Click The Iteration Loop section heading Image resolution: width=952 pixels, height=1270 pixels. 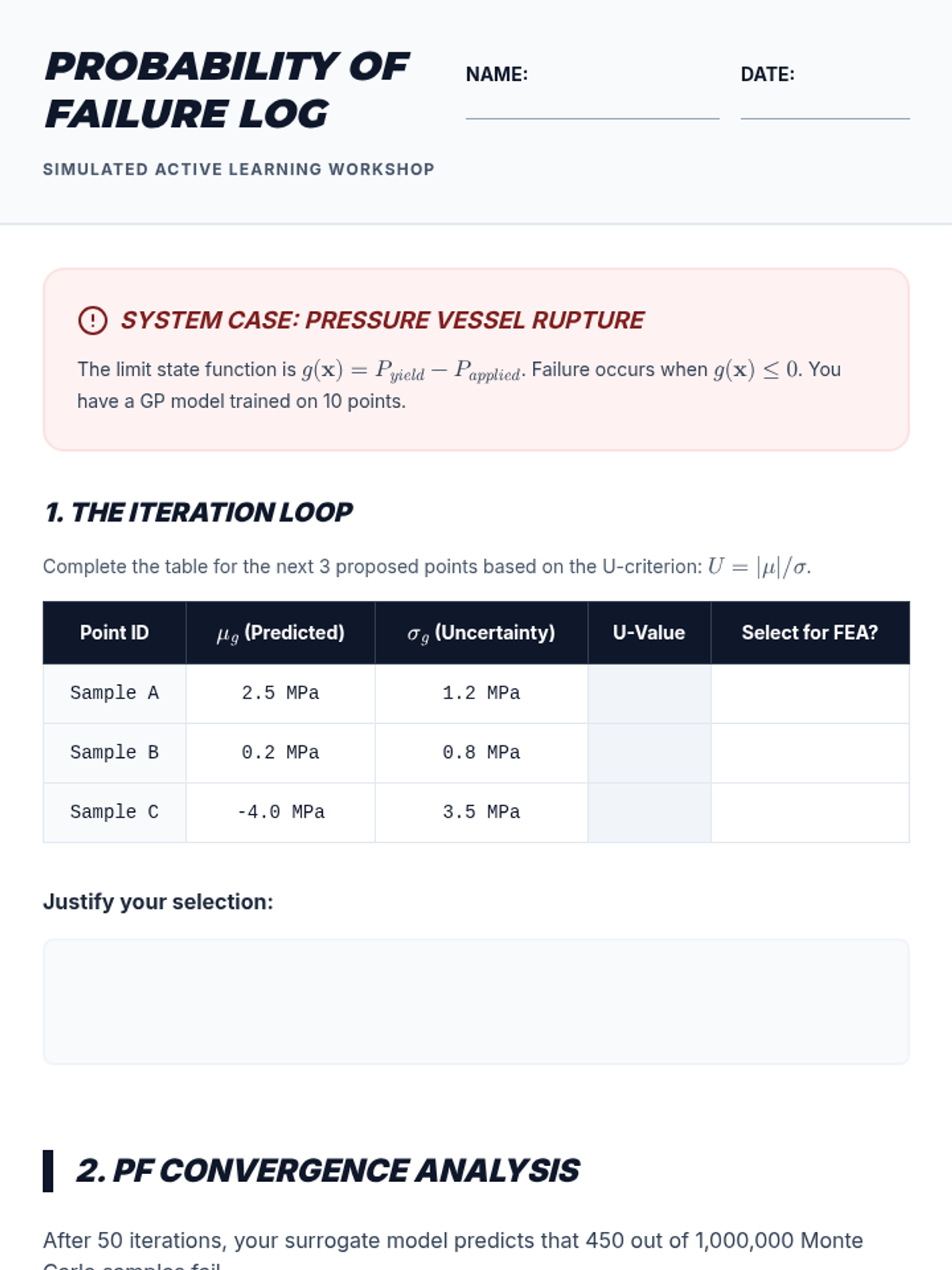198,513
